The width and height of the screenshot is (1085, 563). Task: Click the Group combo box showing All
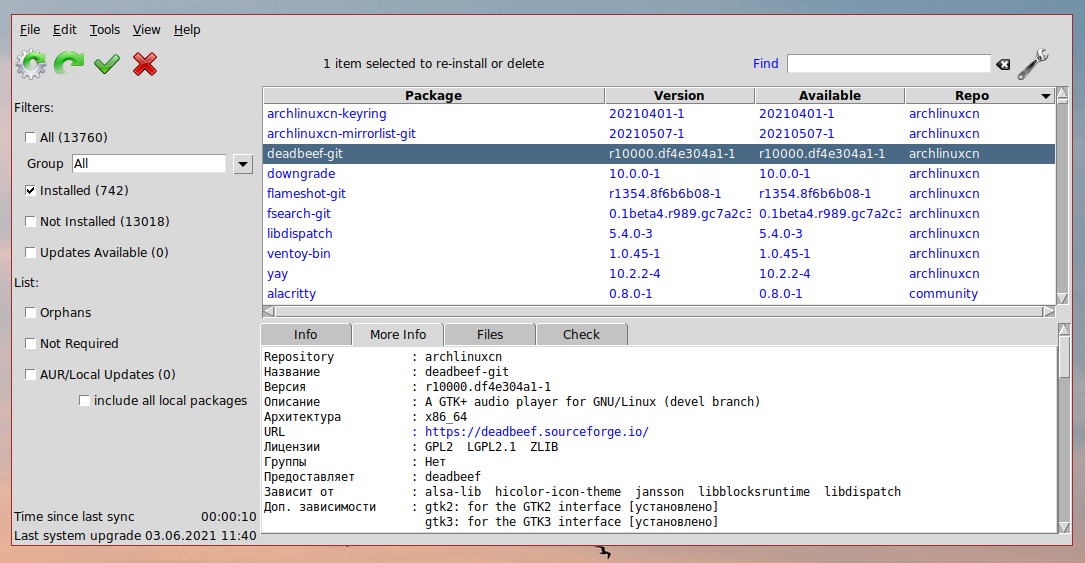pyautogui.click(x=149, y=163)
